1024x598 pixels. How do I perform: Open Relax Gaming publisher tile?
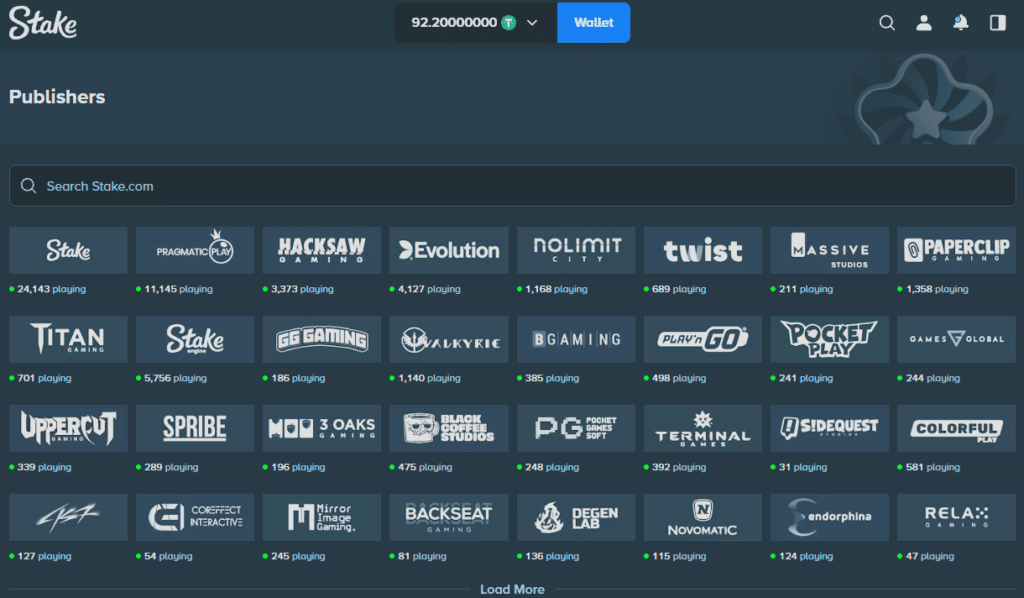tap(956, 518)
